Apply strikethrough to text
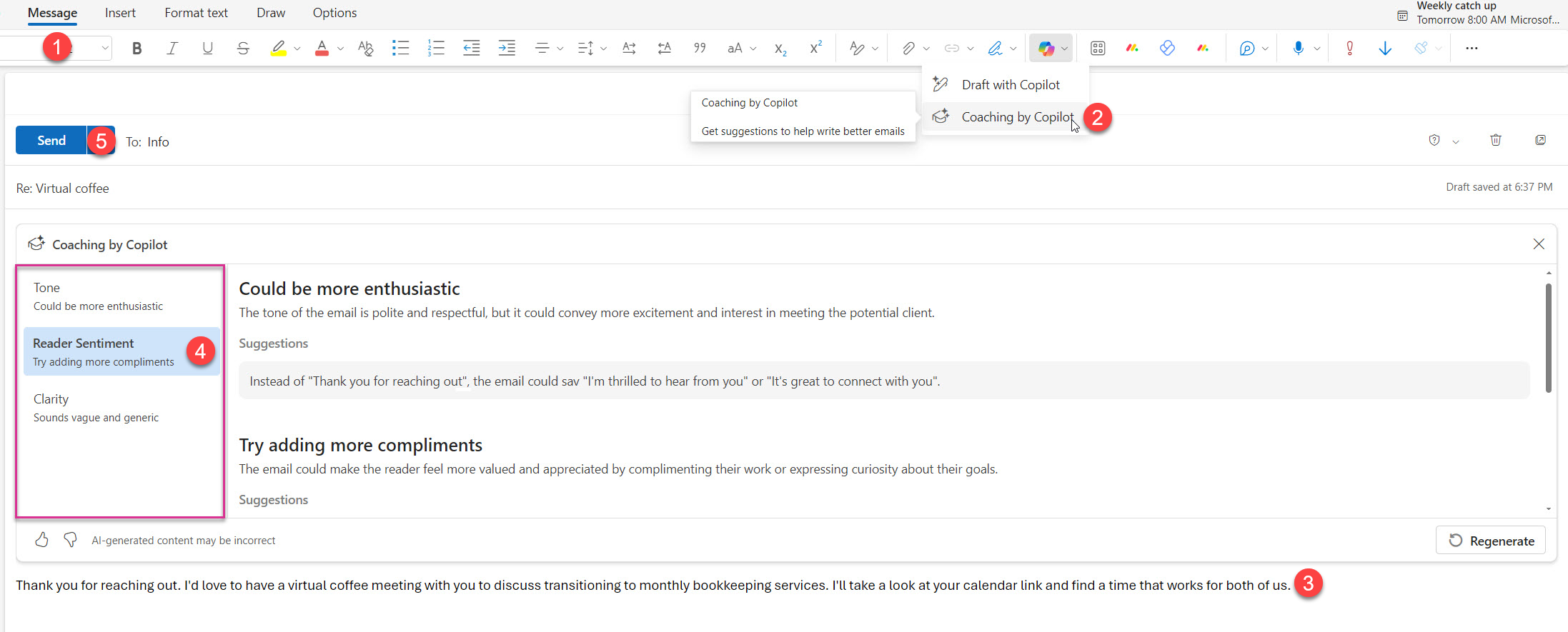Screen dimensions: 1568x632 pos(243,49)
